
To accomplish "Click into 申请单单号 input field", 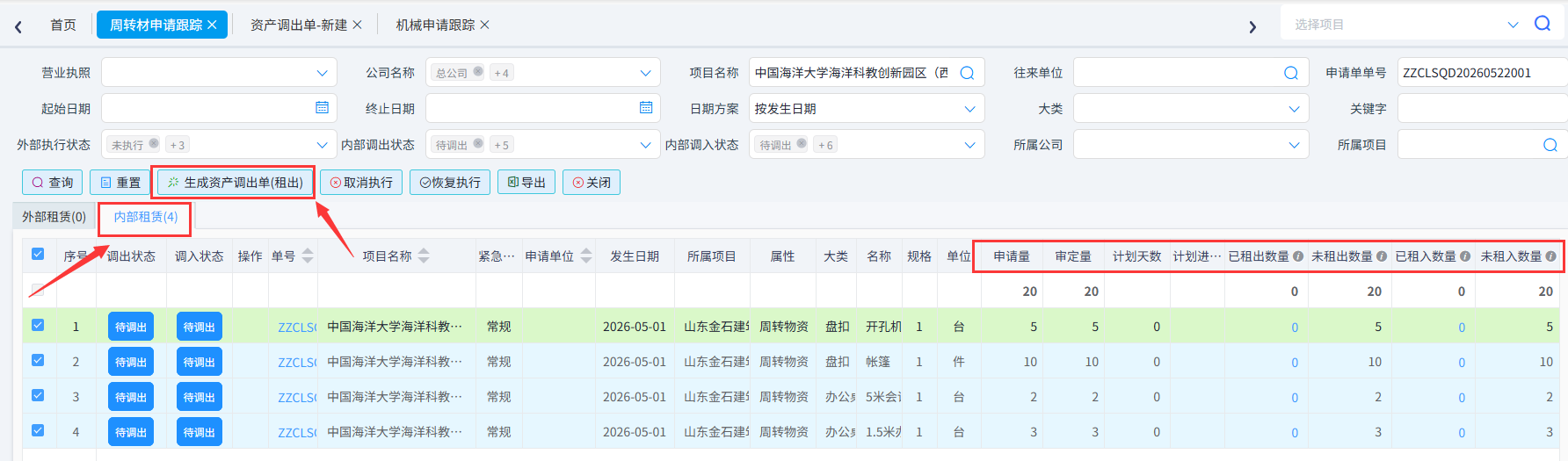I will [x=1482, y=73].
